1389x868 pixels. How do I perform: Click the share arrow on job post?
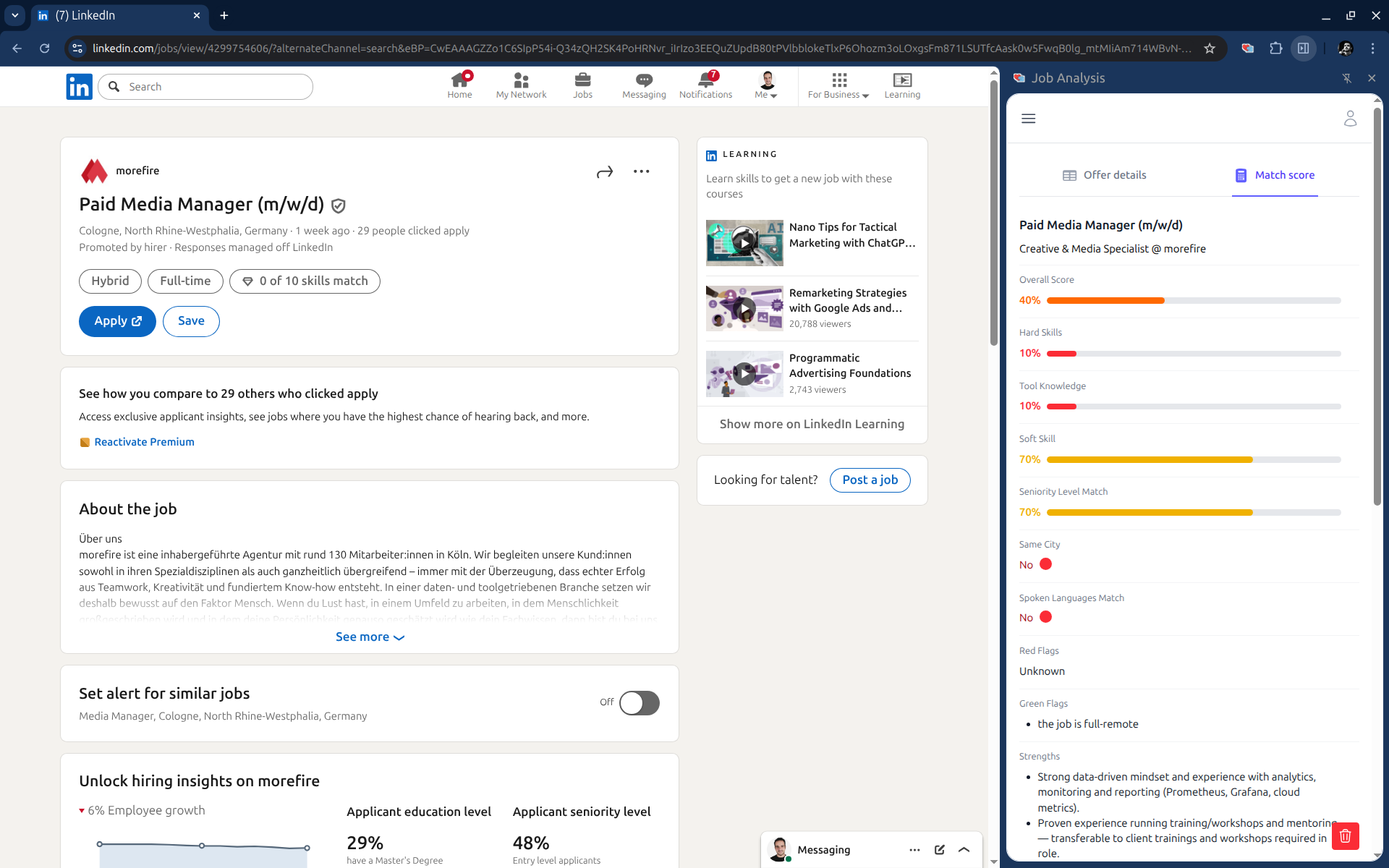click(605, 172)
